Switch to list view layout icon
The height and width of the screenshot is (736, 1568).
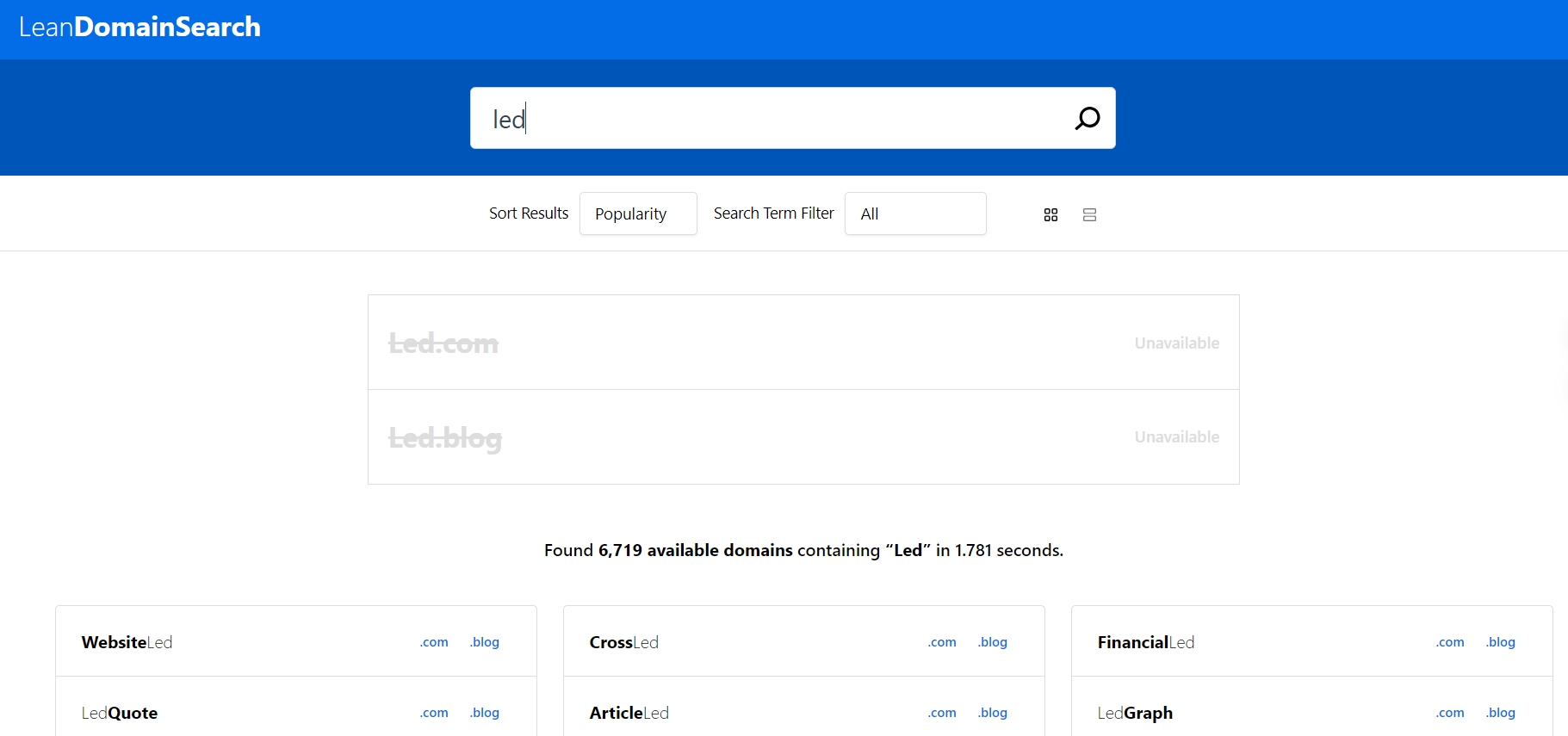[1089, 214]
